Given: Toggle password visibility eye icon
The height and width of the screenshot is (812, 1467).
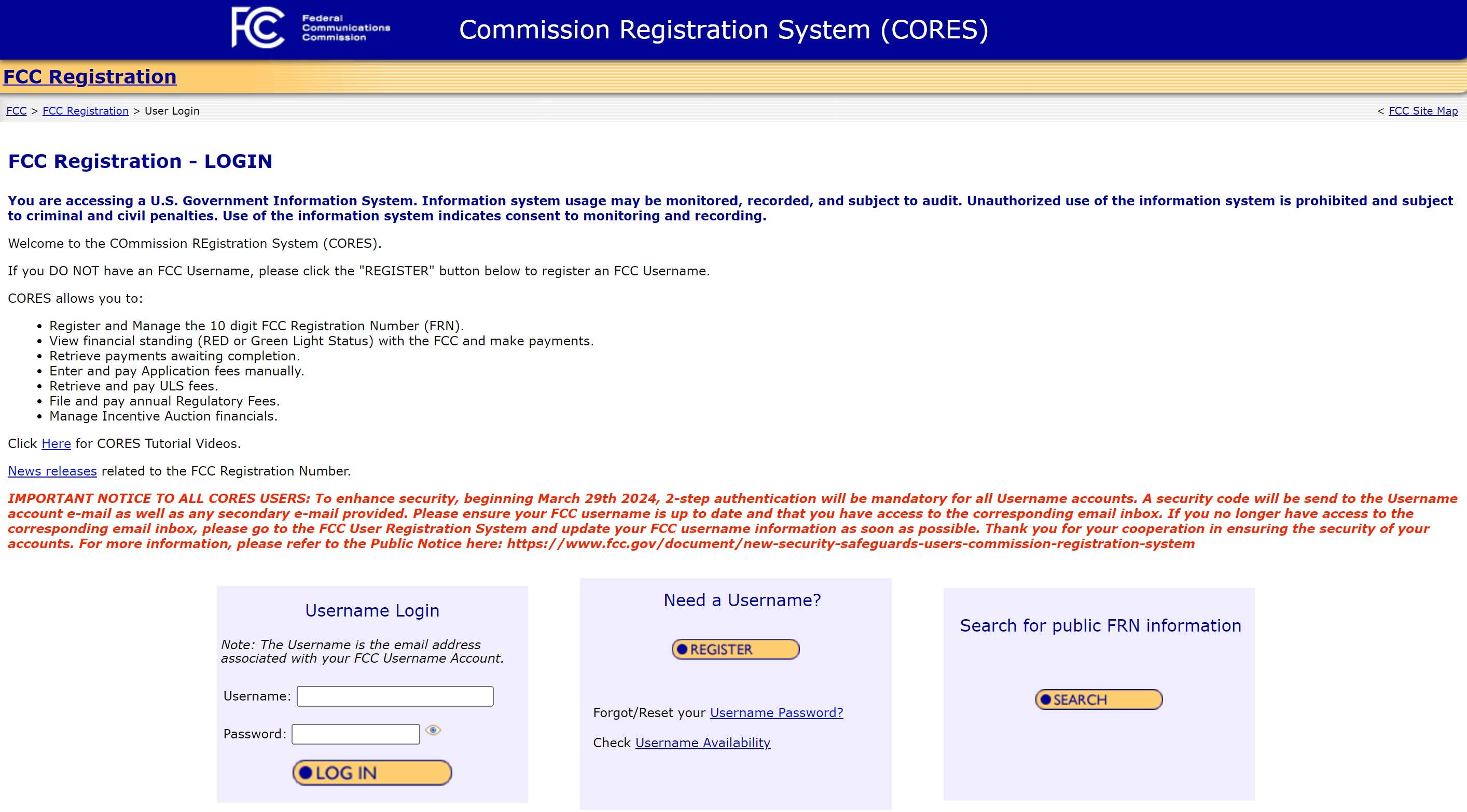Looking at the screenshot, I should [433, 730].
